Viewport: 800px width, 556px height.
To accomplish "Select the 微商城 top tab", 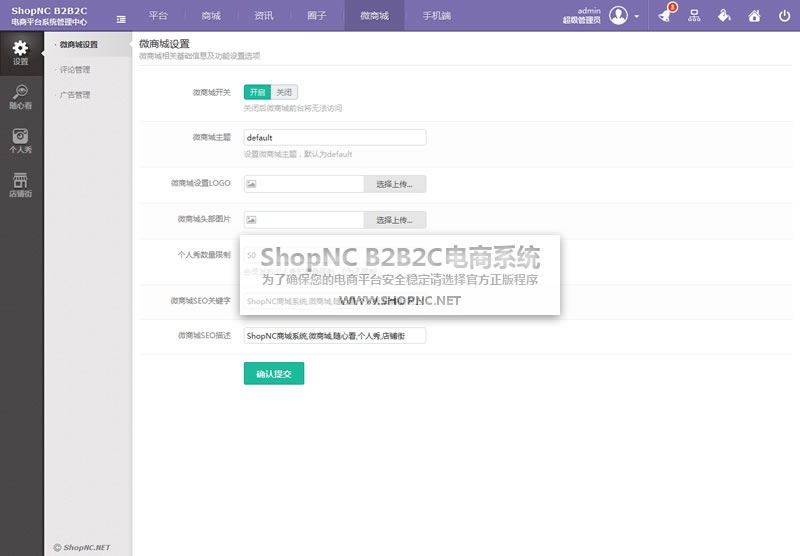I will coord(374,16).
